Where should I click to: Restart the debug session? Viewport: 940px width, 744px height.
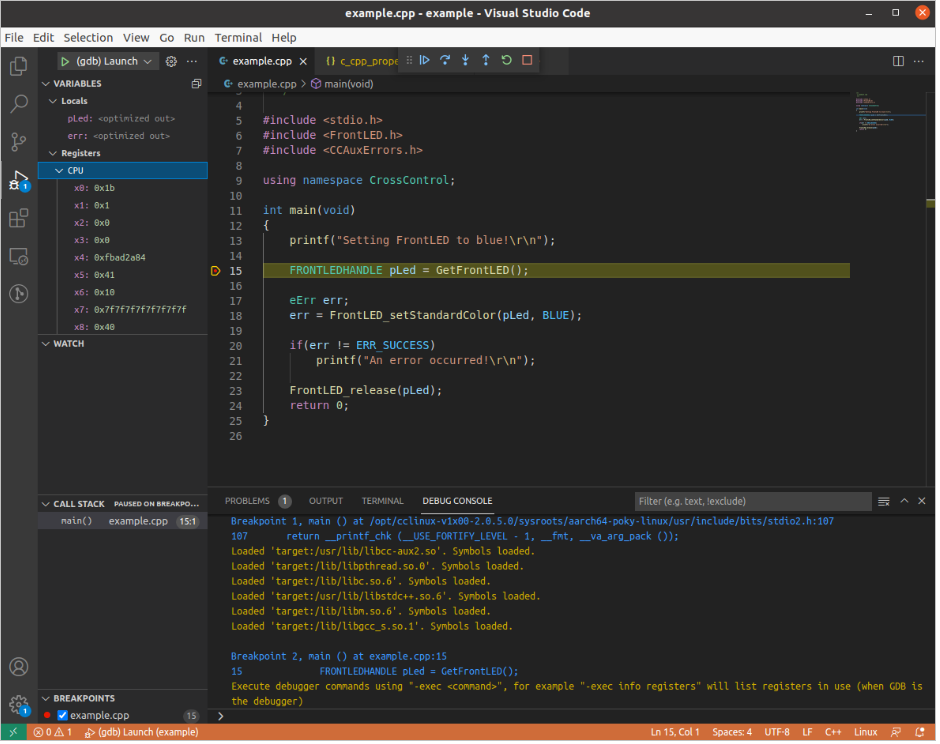[x=506, y=61]
